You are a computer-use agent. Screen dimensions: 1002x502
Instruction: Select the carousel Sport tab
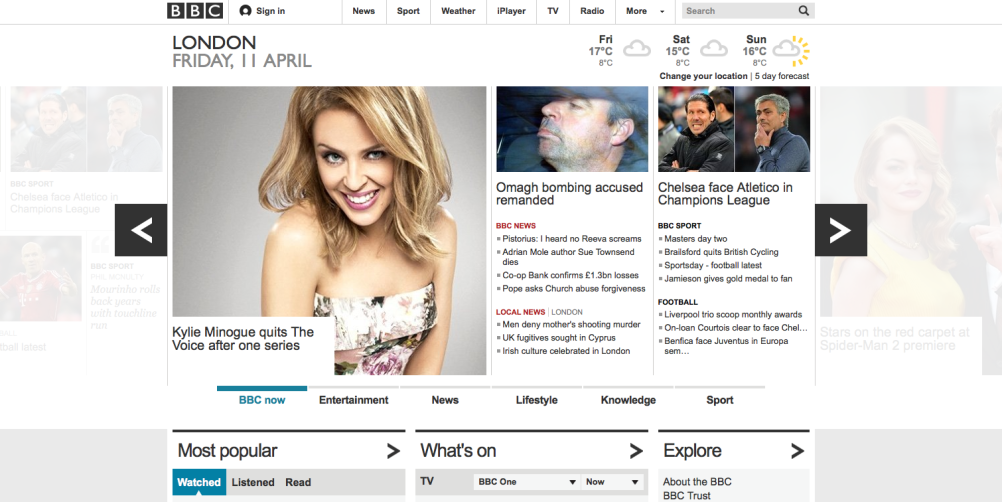tap(720, 400)
